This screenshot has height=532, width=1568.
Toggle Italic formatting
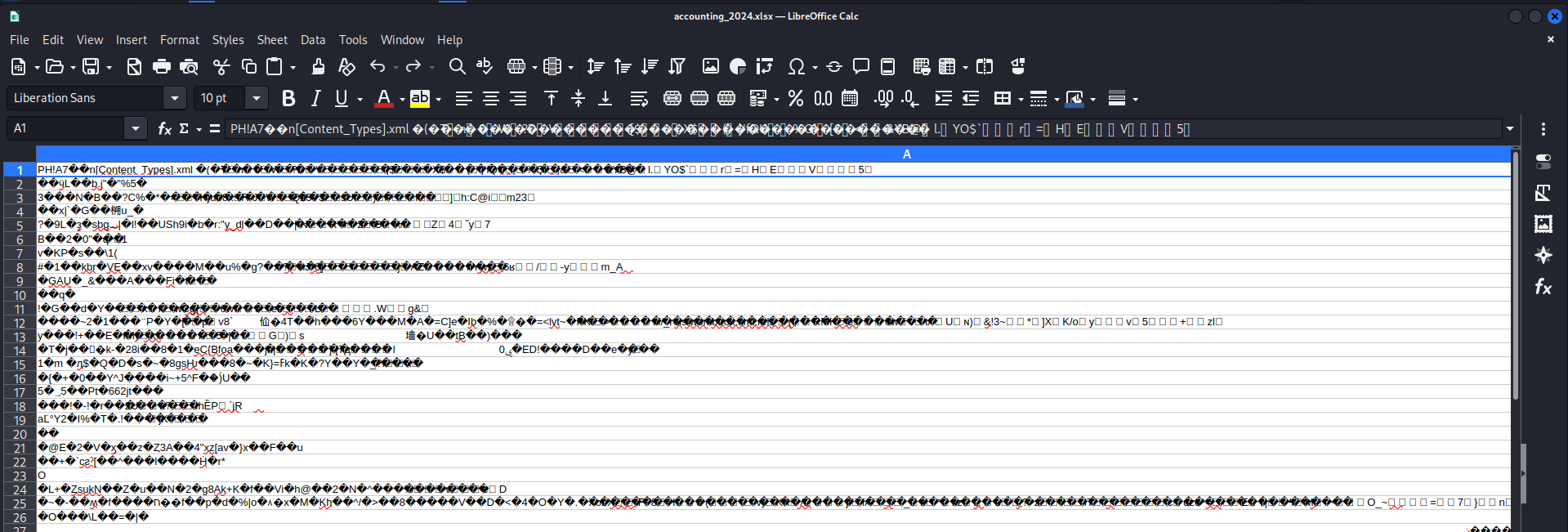coord(315,99)
